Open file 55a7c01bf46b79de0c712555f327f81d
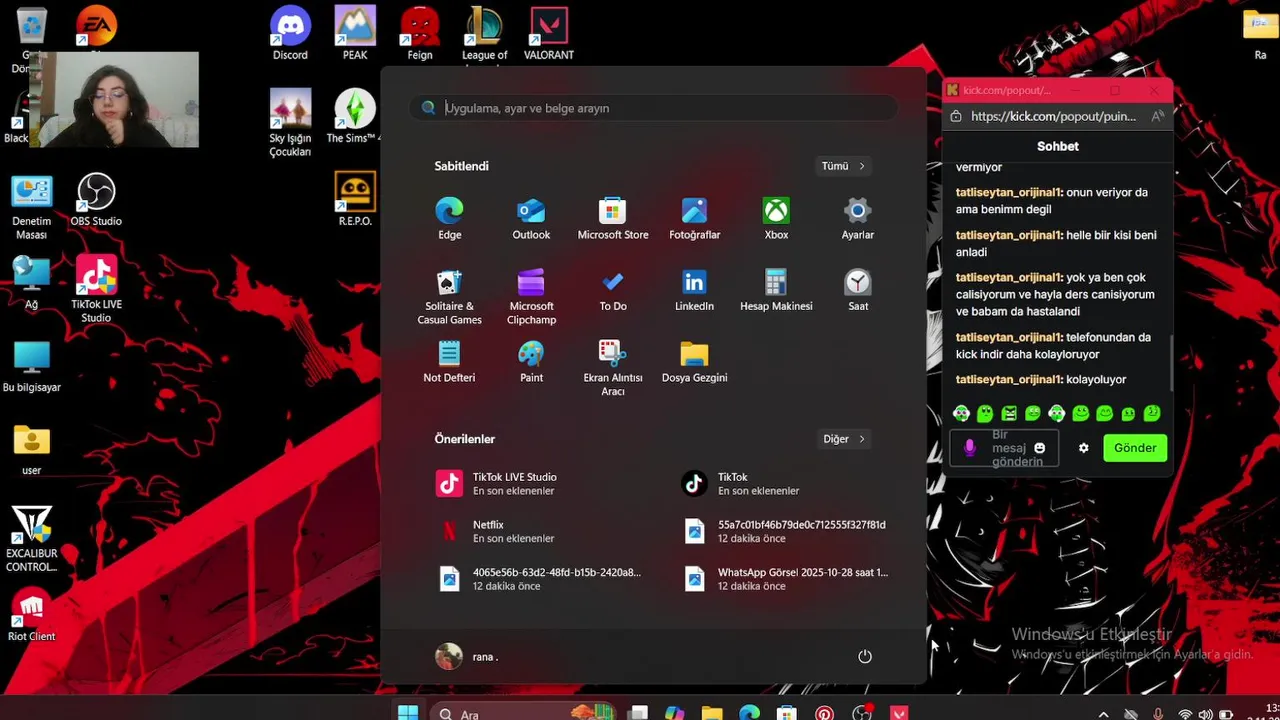Image resolution: width=1280 pixels, height=720 pixels. pos(785,531)
